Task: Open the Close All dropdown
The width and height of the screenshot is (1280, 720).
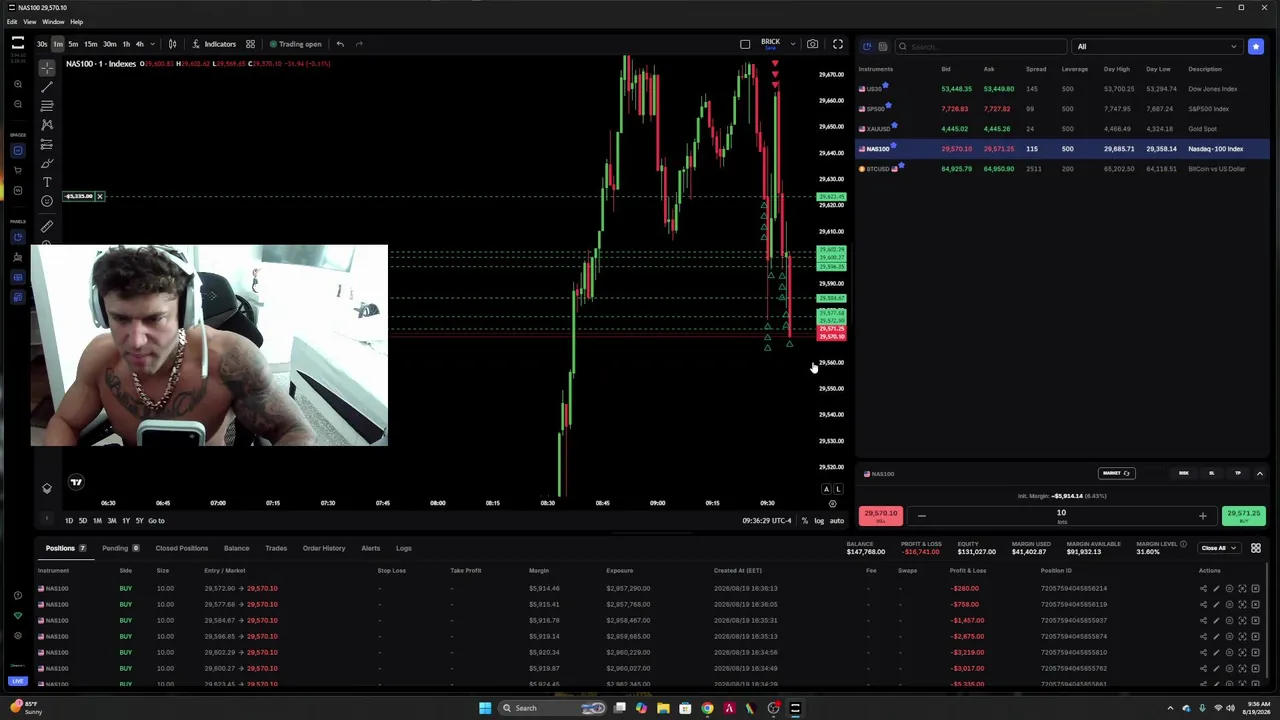Action: 1219,548
